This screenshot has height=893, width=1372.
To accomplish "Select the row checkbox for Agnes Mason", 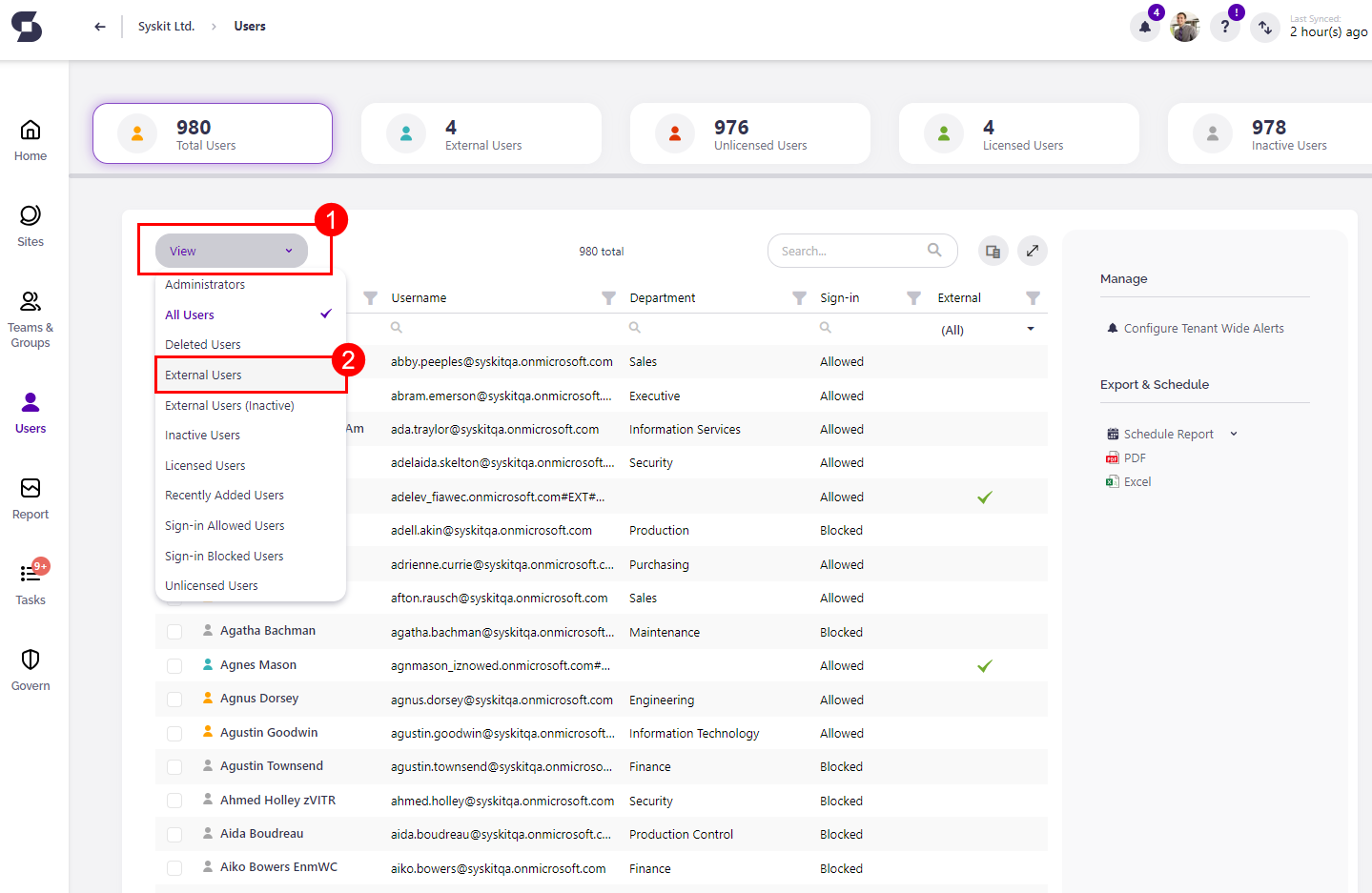I will coord(174,665).
